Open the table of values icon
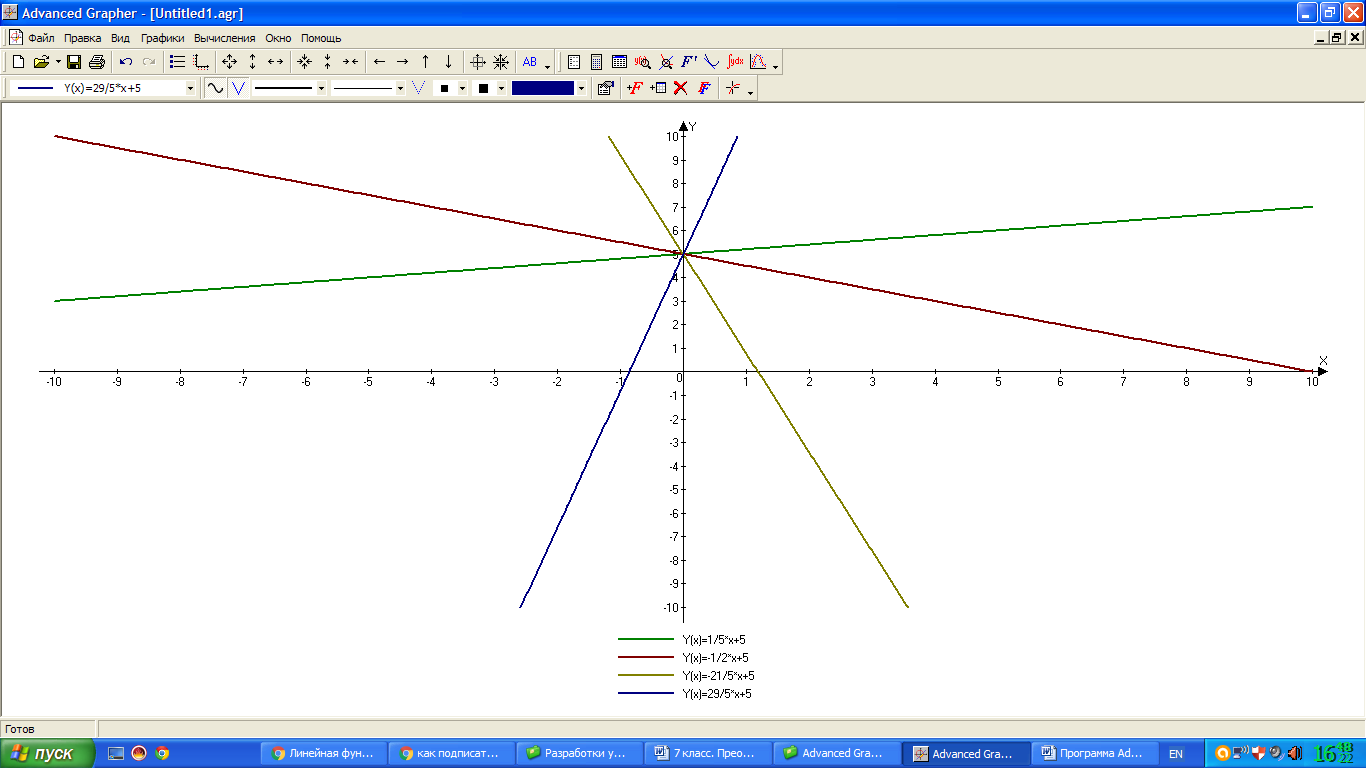The width and height of the screenshot is (1366, 768). click(x=620, y=62)
